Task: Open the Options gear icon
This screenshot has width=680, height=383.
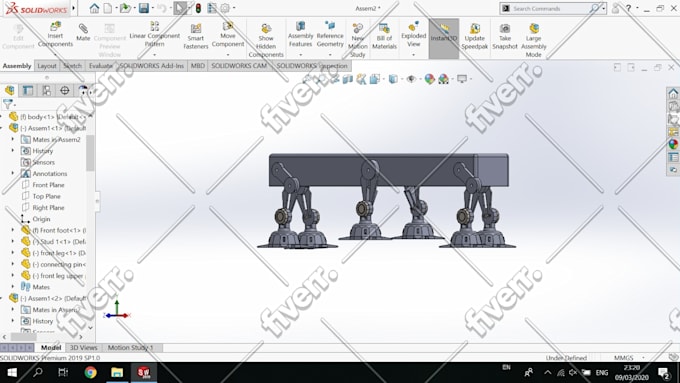Action: 225,8
